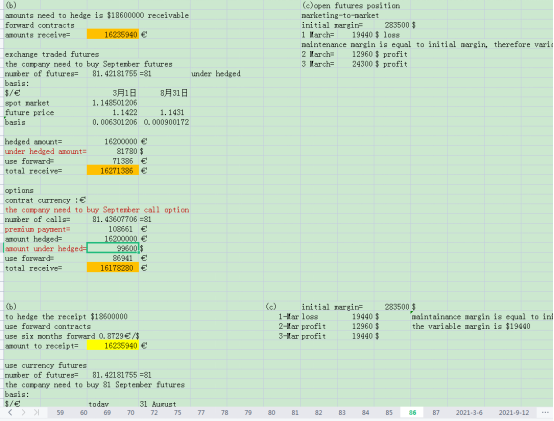This screenshot has height=421, width=554.
Task: Select the use forward value 71386
Action: point(123,161)
